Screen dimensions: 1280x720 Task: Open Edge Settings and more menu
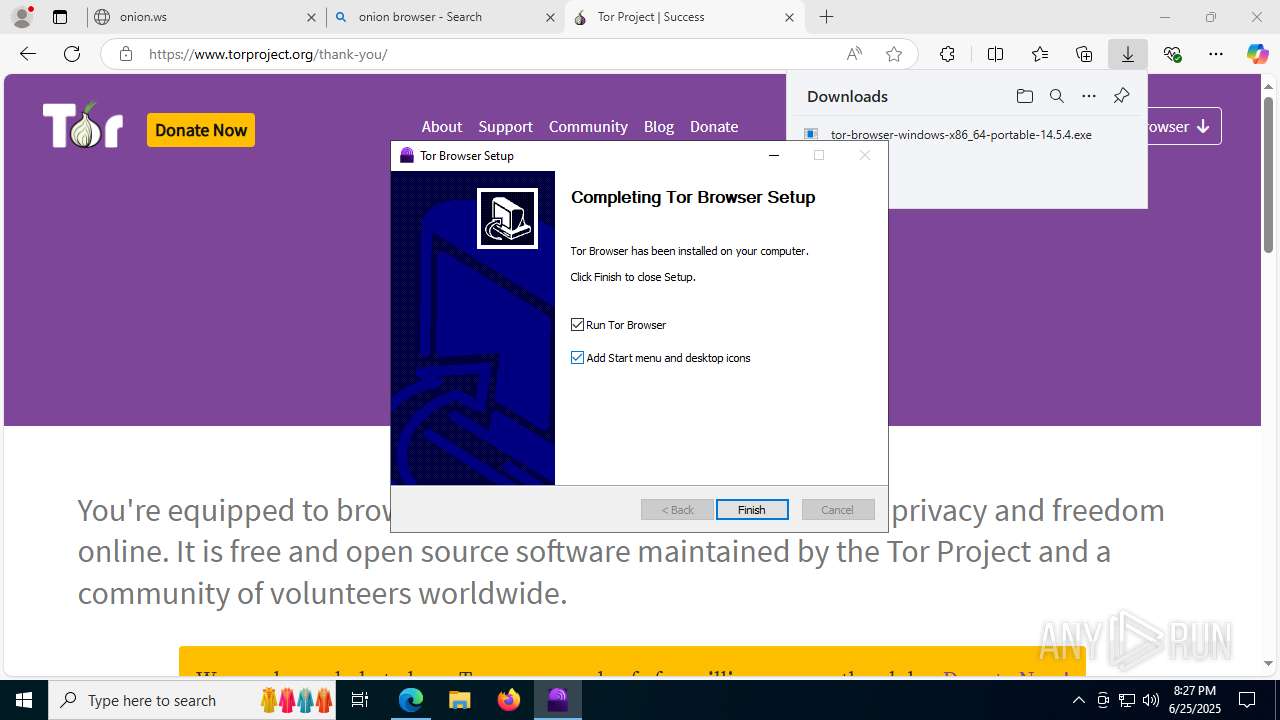click(x=1216, y=54)
